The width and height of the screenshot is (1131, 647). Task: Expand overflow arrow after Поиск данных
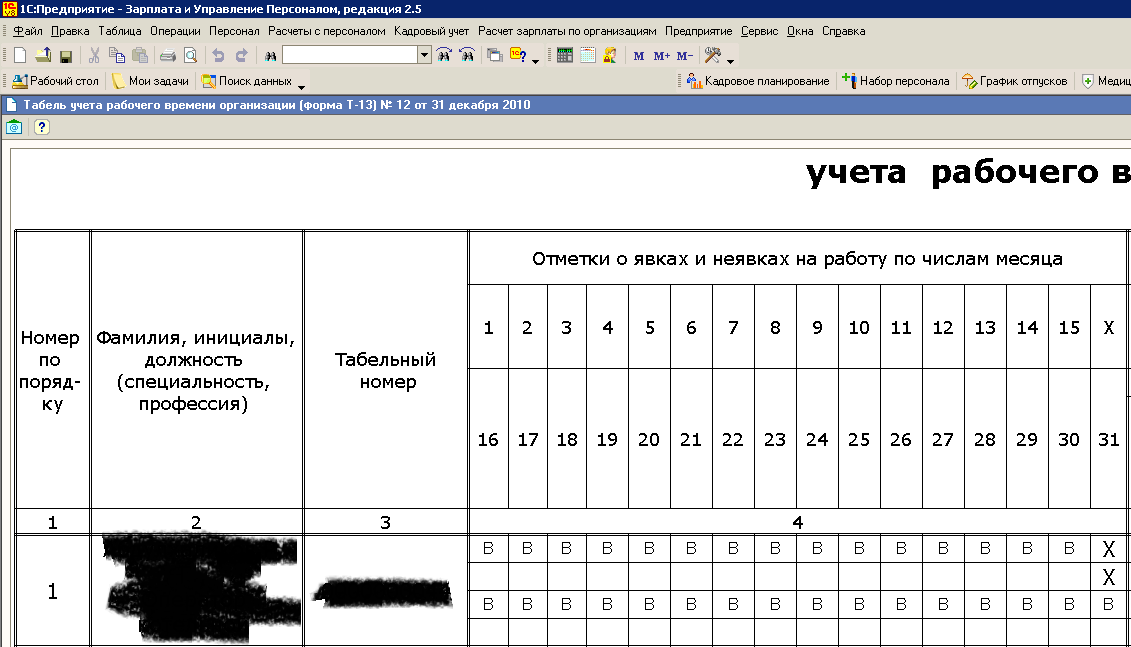click(303, 85)
